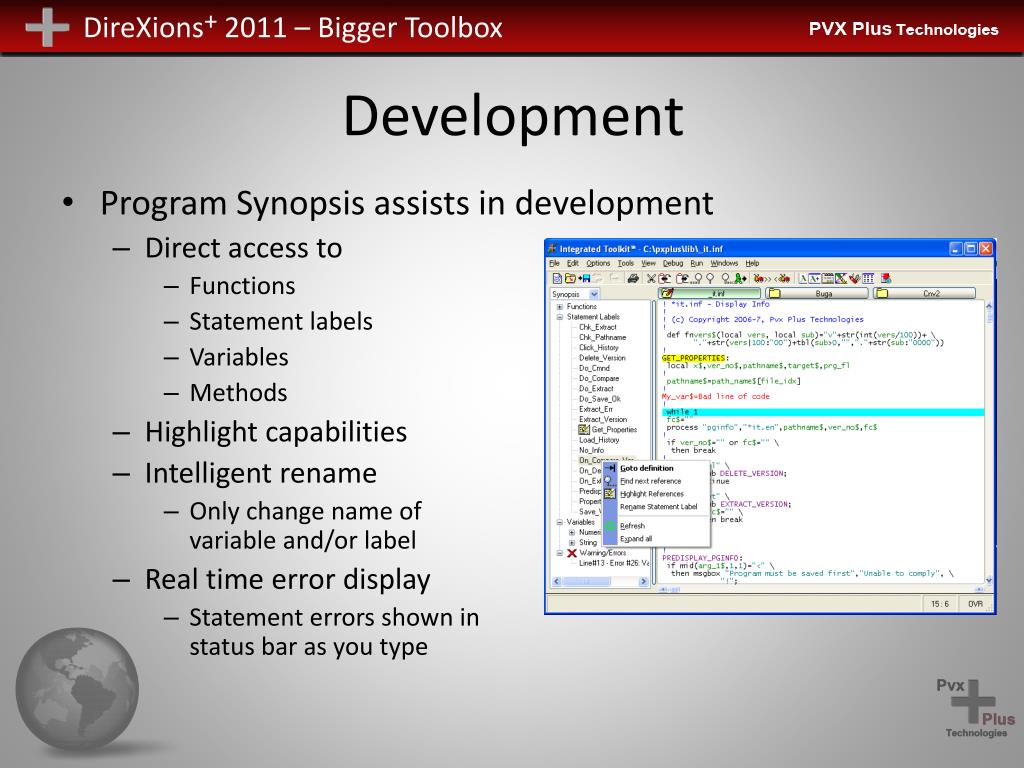Select Chk_Pathname statement label
1024x768 pixels.
click(x=602, y=338)
